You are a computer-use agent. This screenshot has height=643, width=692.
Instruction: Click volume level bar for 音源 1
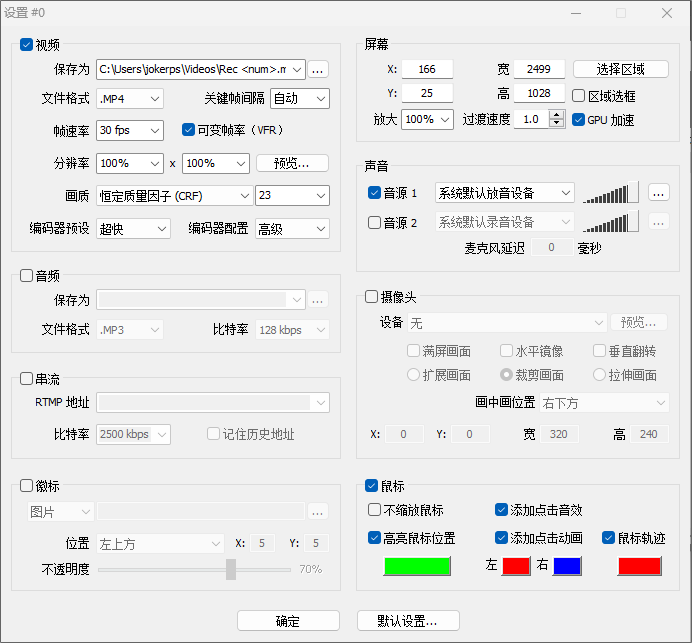tap(610, 192)
